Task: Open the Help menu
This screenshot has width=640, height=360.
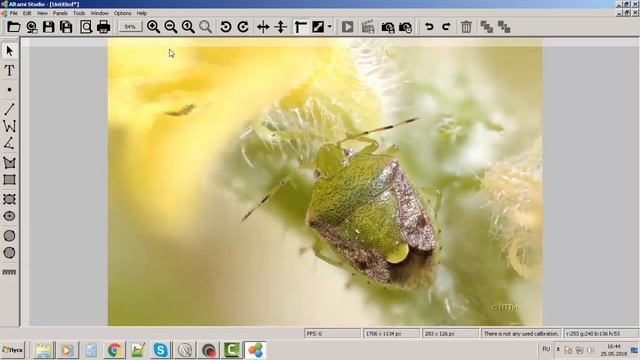Action: point(142,13)
